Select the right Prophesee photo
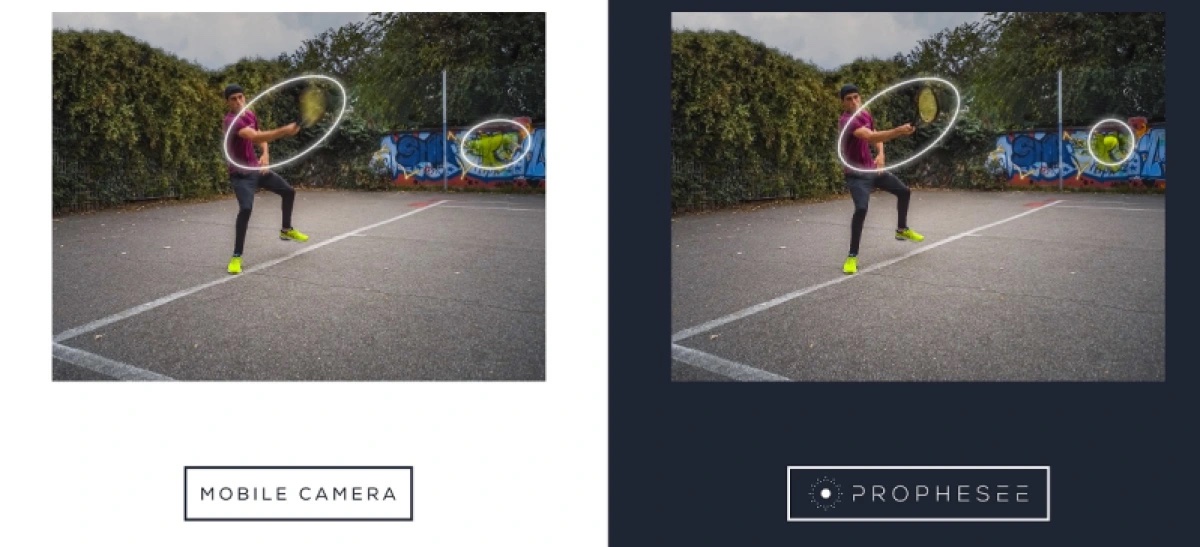This screenshot has width=1200, height=547. tap(918, 196)
